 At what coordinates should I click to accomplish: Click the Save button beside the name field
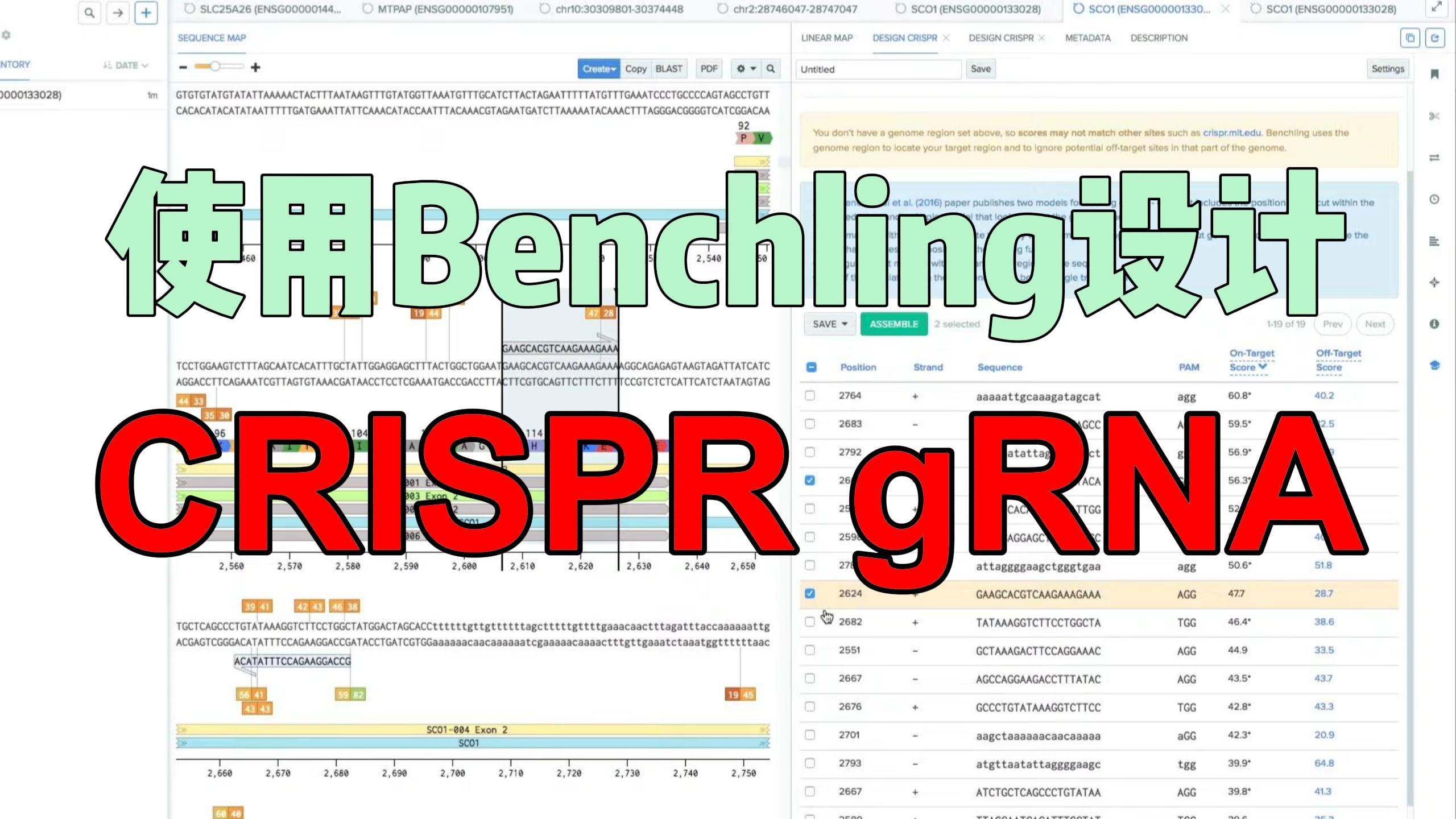coord(981,69)
